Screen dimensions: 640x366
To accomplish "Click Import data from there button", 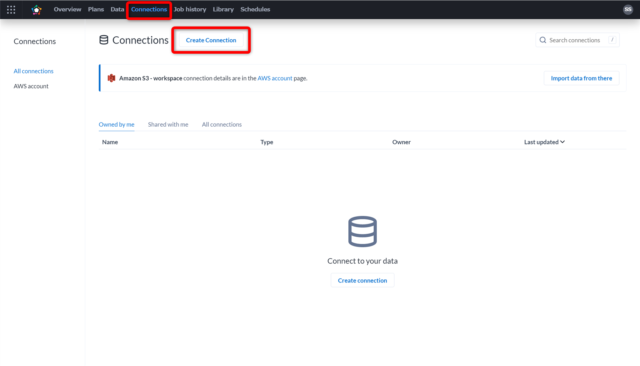I will point(581,78).
